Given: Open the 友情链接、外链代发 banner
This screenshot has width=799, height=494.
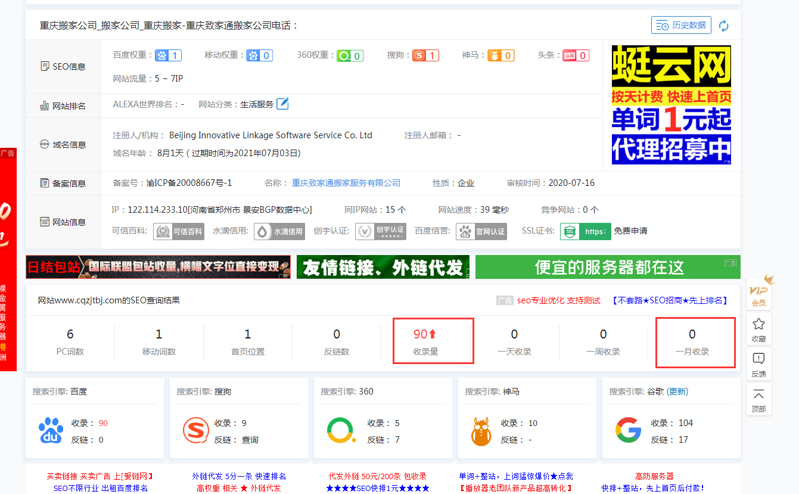Looking at the screenshot, I should click(383, 267).
